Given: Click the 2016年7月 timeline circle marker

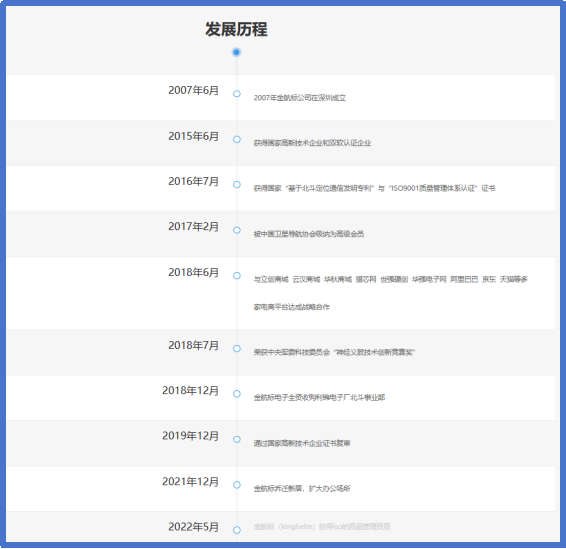Looking at the screenshot, I should coord(237,185).
